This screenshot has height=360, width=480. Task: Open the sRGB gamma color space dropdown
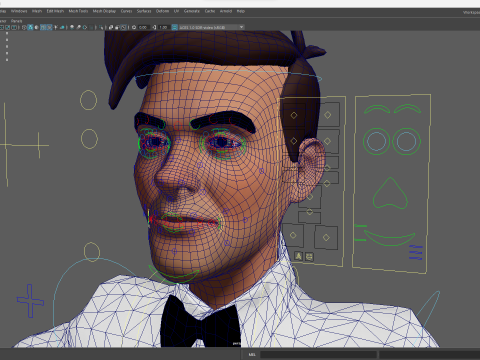(212, 27)
